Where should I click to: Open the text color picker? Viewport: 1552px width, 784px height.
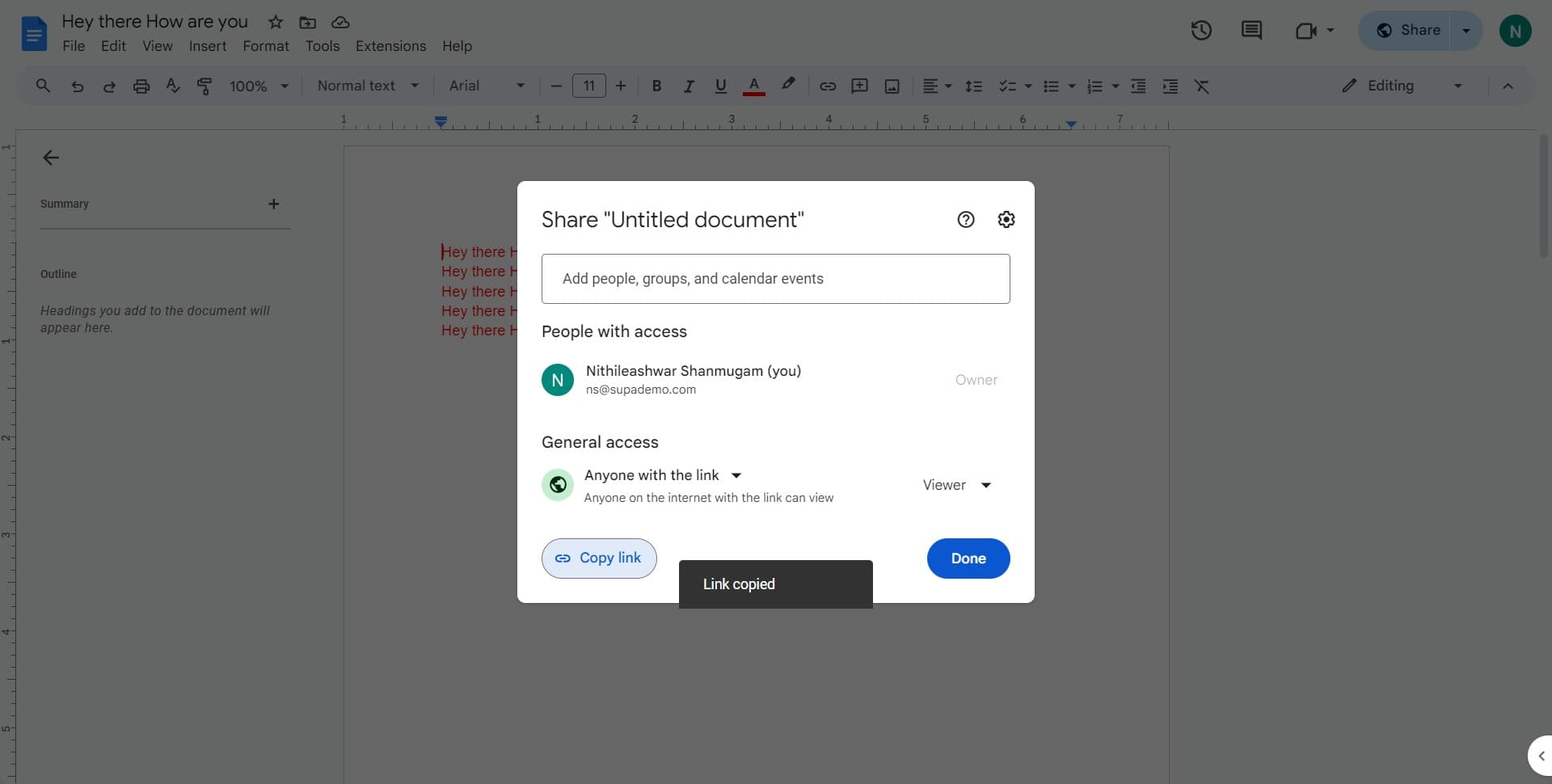[753, 86]
